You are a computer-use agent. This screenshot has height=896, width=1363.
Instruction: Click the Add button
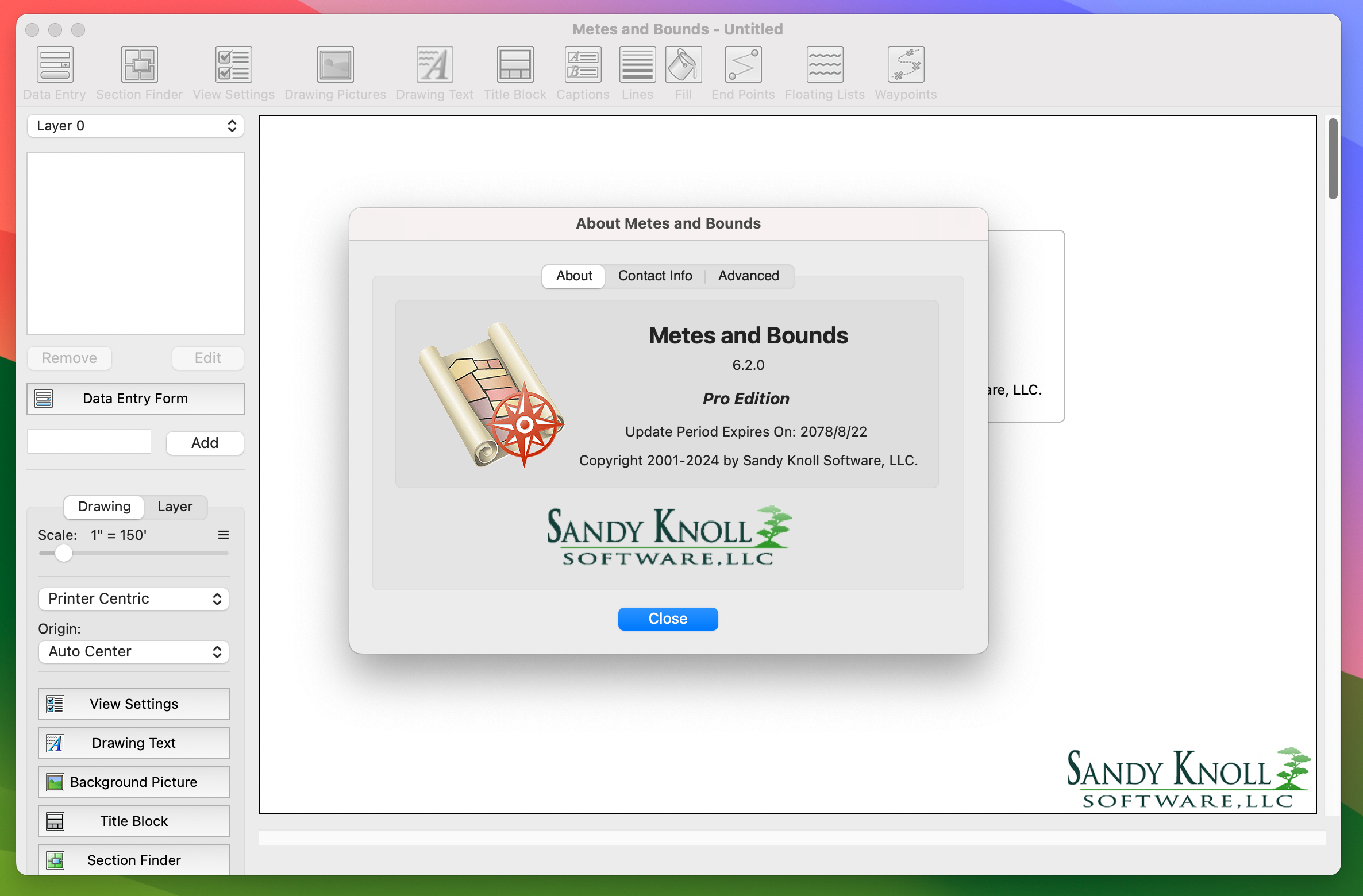(x=205, y=443)
